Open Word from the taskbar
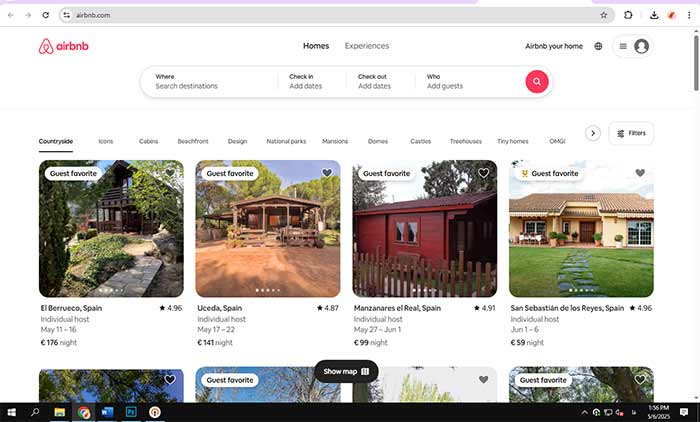Screen dimensions: 700x422 [107, 412]
